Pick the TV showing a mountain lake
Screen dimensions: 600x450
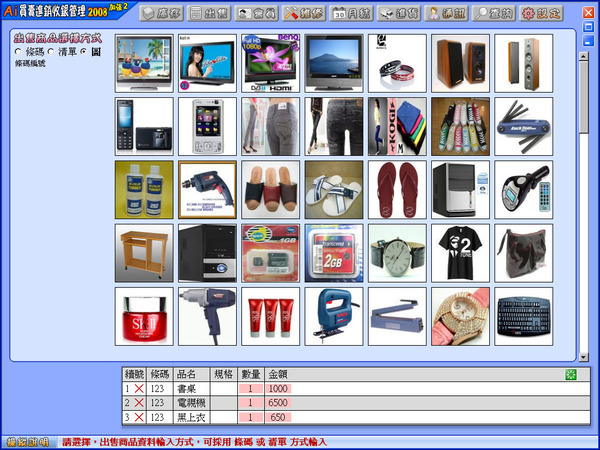(334, 64)
